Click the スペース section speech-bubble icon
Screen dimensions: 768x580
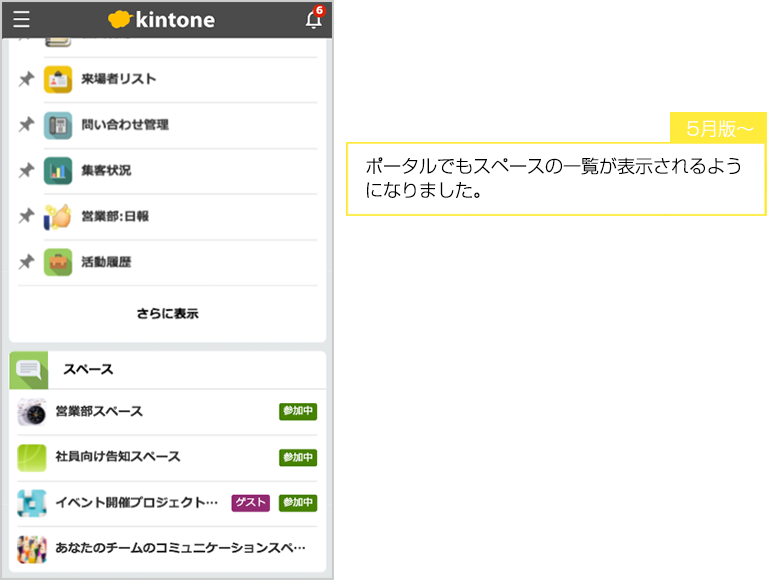pyautogui.click(x=29, y=370)
